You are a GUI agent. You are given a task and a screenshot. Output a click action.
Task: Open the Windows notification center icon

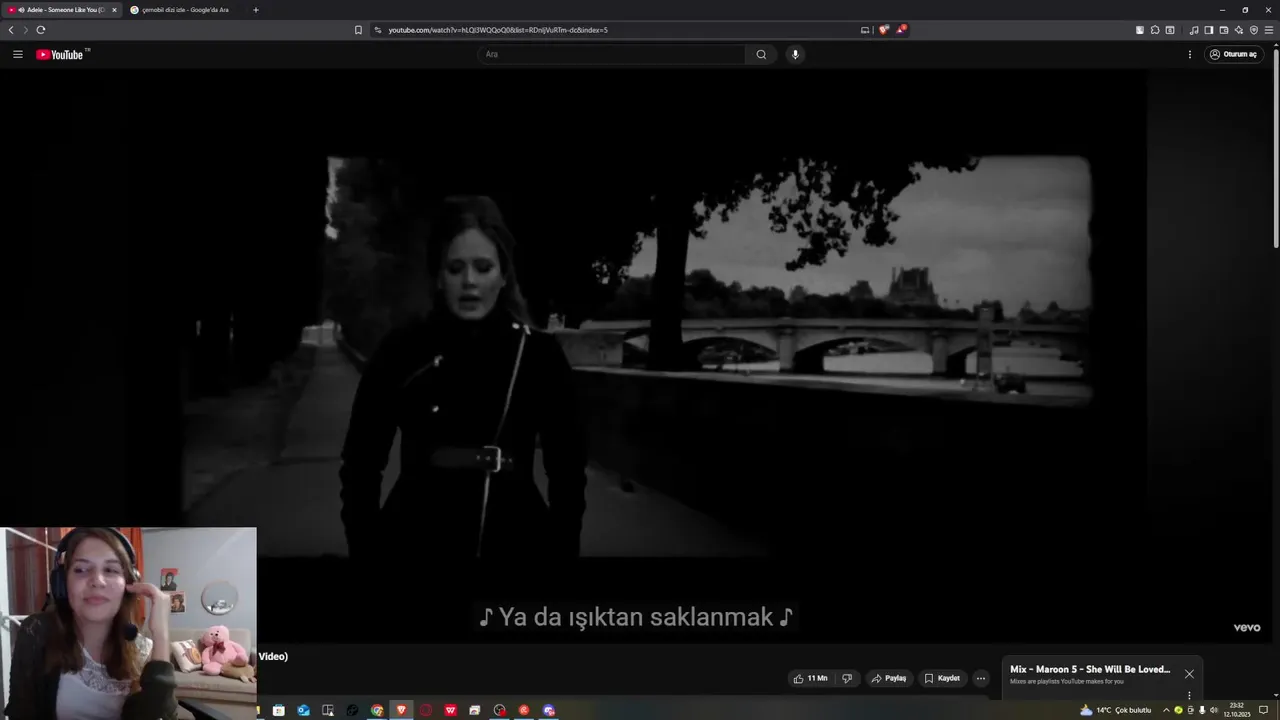(1263, 710)
